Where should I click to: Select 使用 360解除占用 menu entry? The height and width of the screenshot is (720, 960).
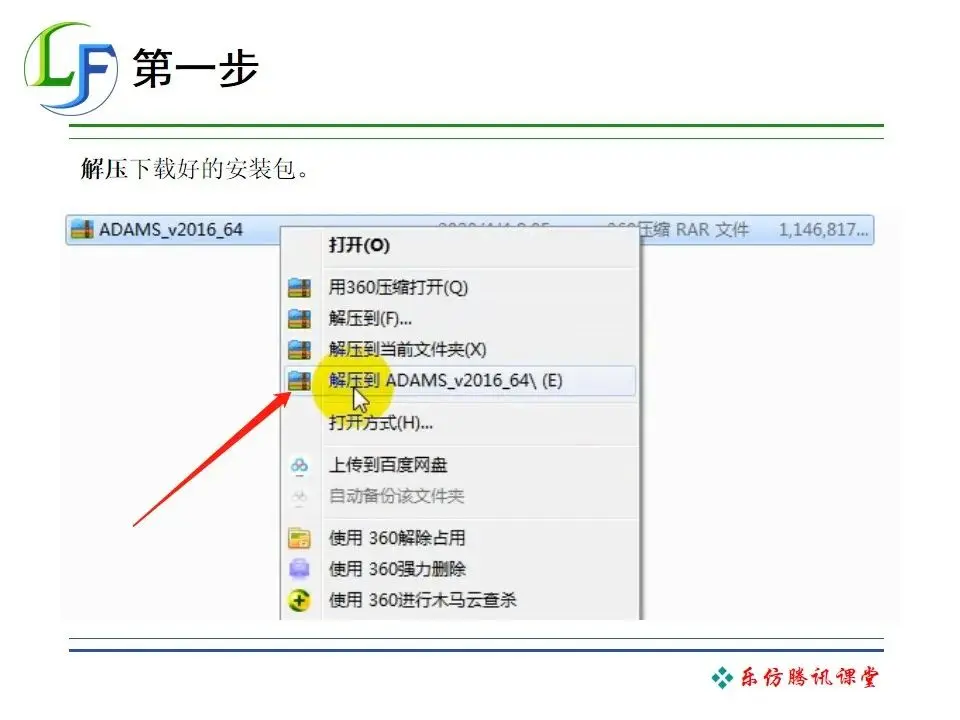[x=397, y=538]
